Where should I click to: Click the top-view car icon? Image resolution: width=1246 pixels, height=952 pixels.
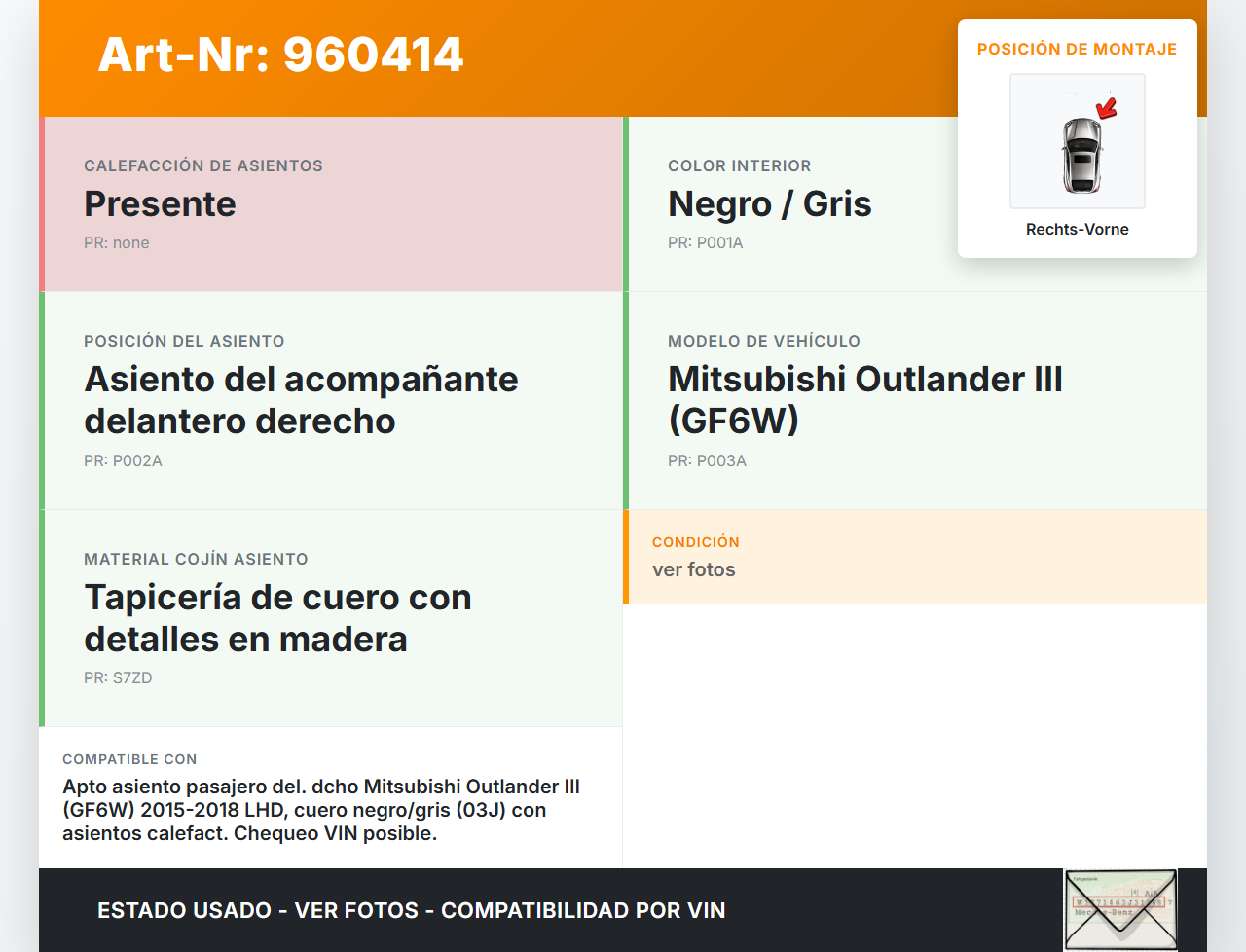coord(1080,156)
